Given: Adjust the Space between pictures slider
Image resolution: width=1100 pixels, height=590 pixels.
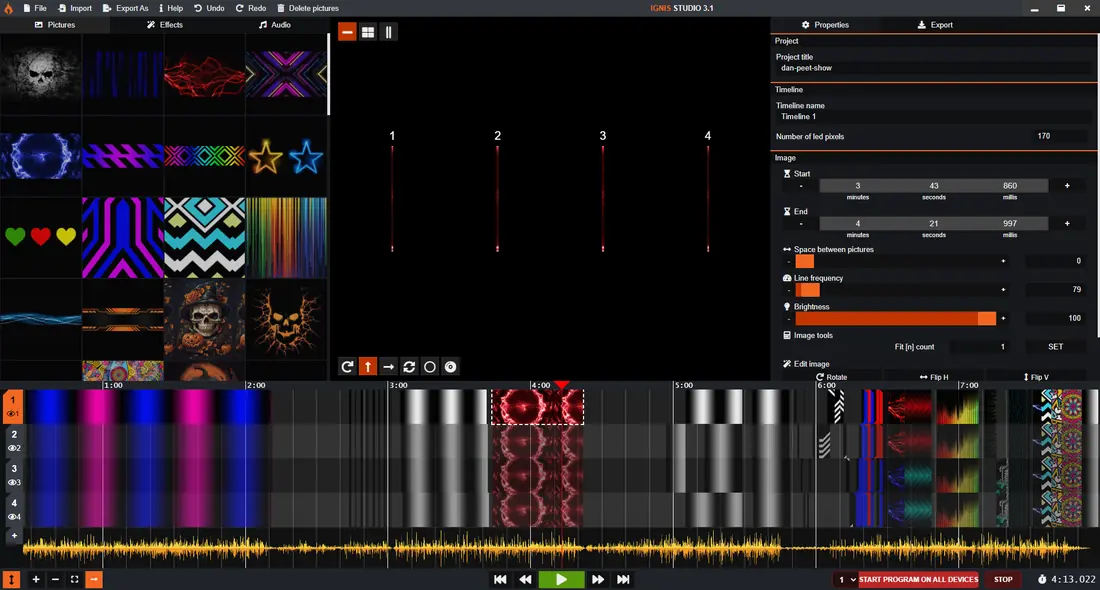Looking at the screenshot, I should pyautogui.click(x=895, y=261).
